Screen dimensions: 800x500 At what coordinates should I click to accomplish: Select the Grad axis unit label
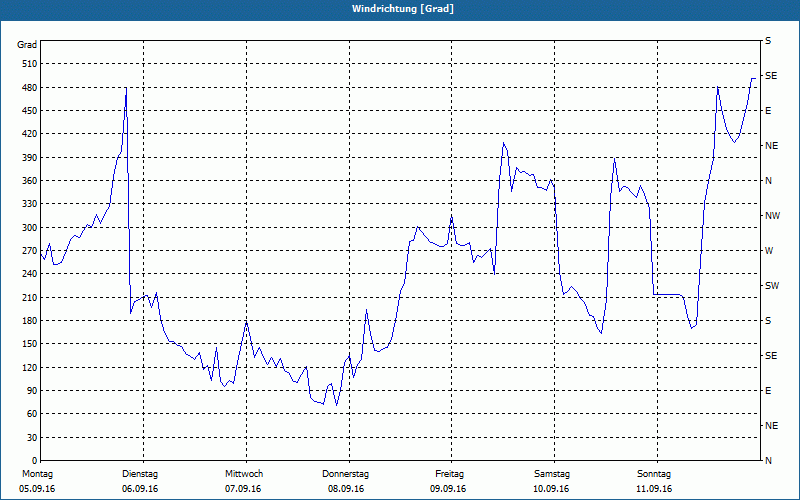click(27, 45)
